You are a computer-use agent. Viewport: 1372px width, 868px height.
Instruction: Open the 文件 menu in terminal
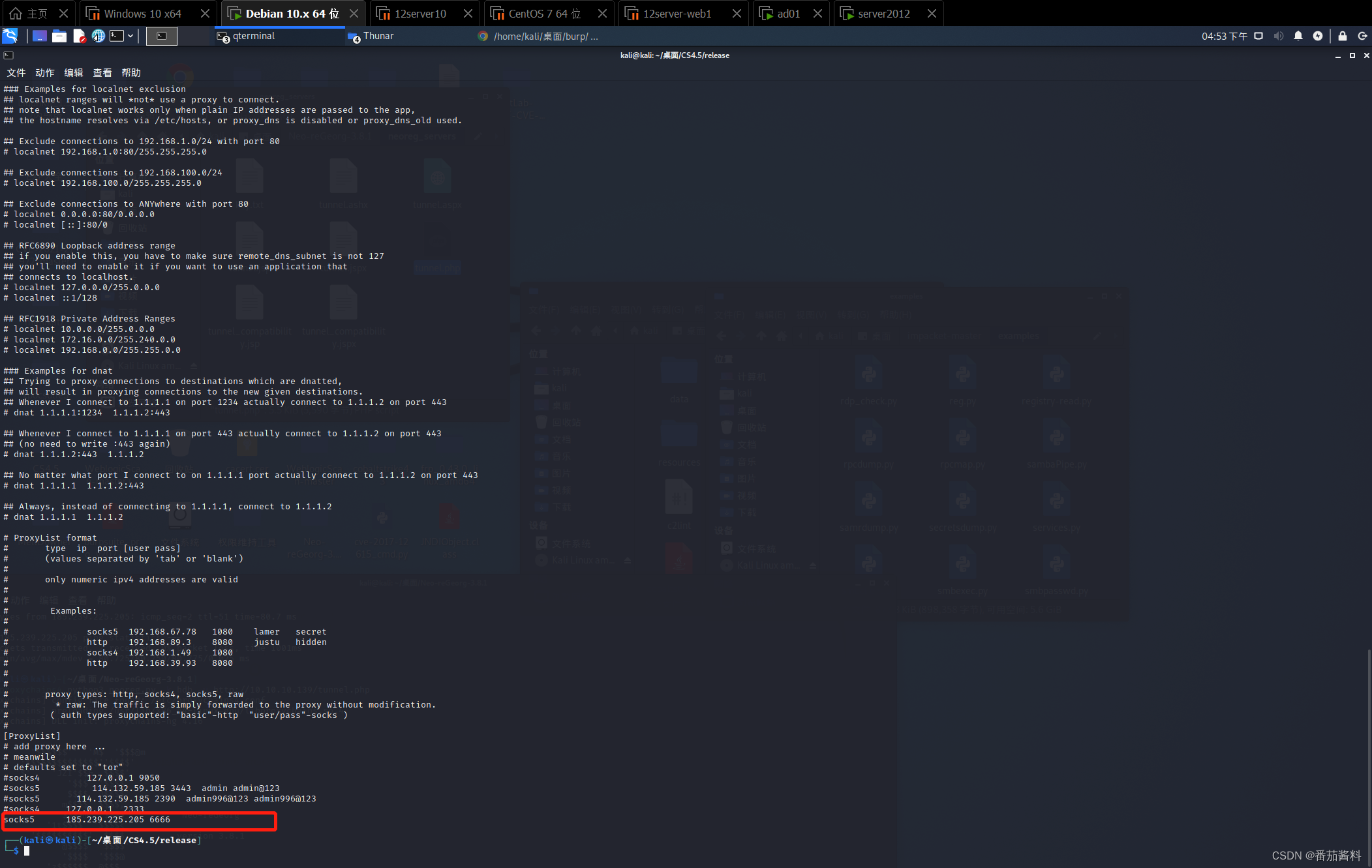[x=16, y=72]
